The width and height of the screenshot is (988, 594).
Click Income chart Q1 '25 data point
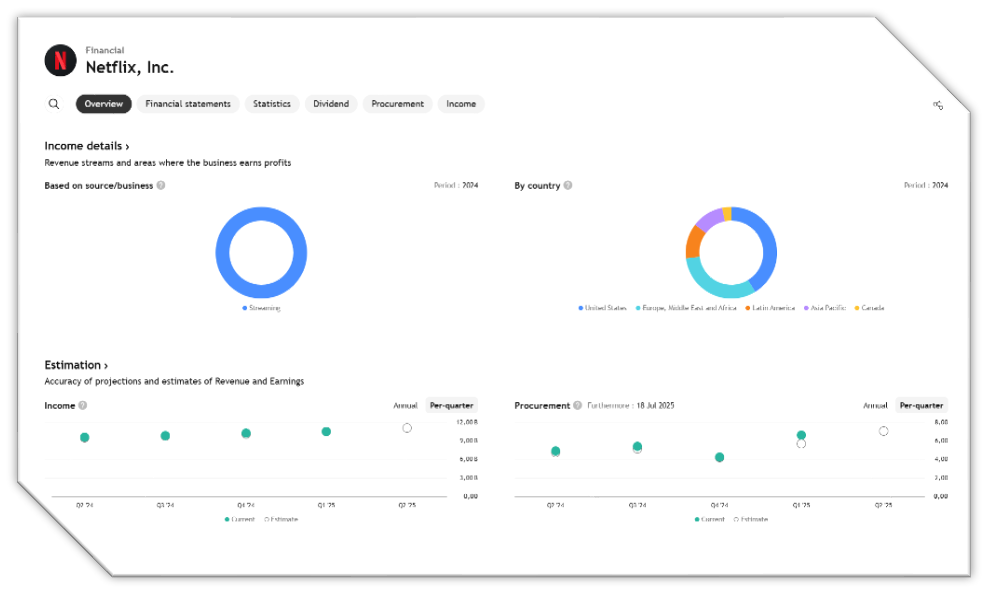326,431
